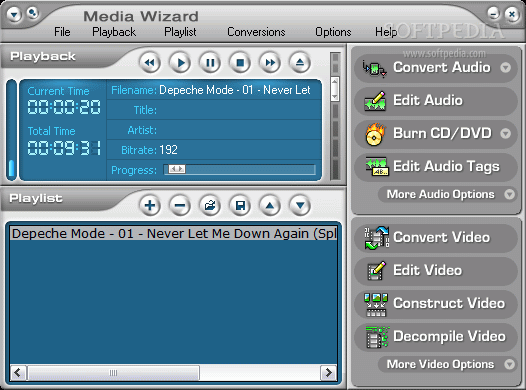Click the volume level bar left of time display
Viewport: 526px width, 390px height.
(12, 130)
